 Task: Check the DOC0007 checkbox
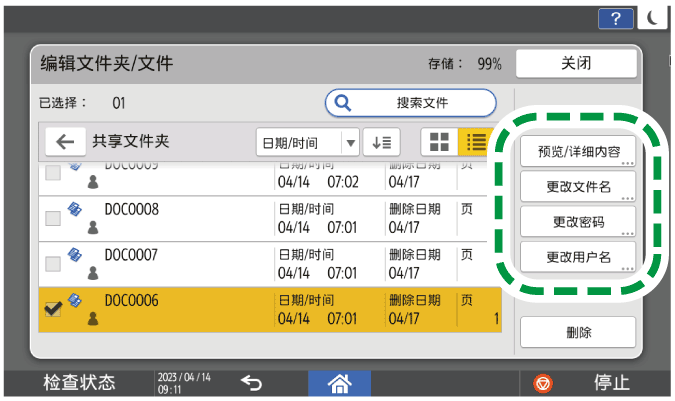click(54, 263)
